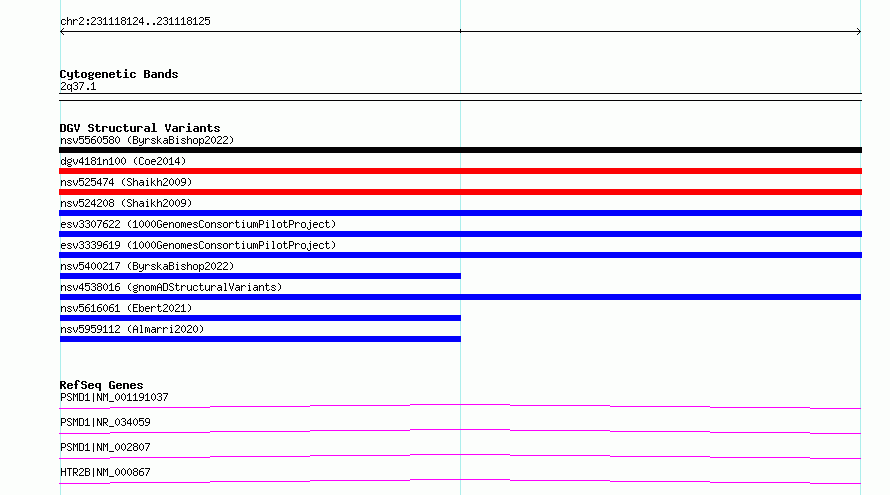Select the 2q37.1 band label
Viewport: 890px width, 495px height.
[x=78, y=86]
